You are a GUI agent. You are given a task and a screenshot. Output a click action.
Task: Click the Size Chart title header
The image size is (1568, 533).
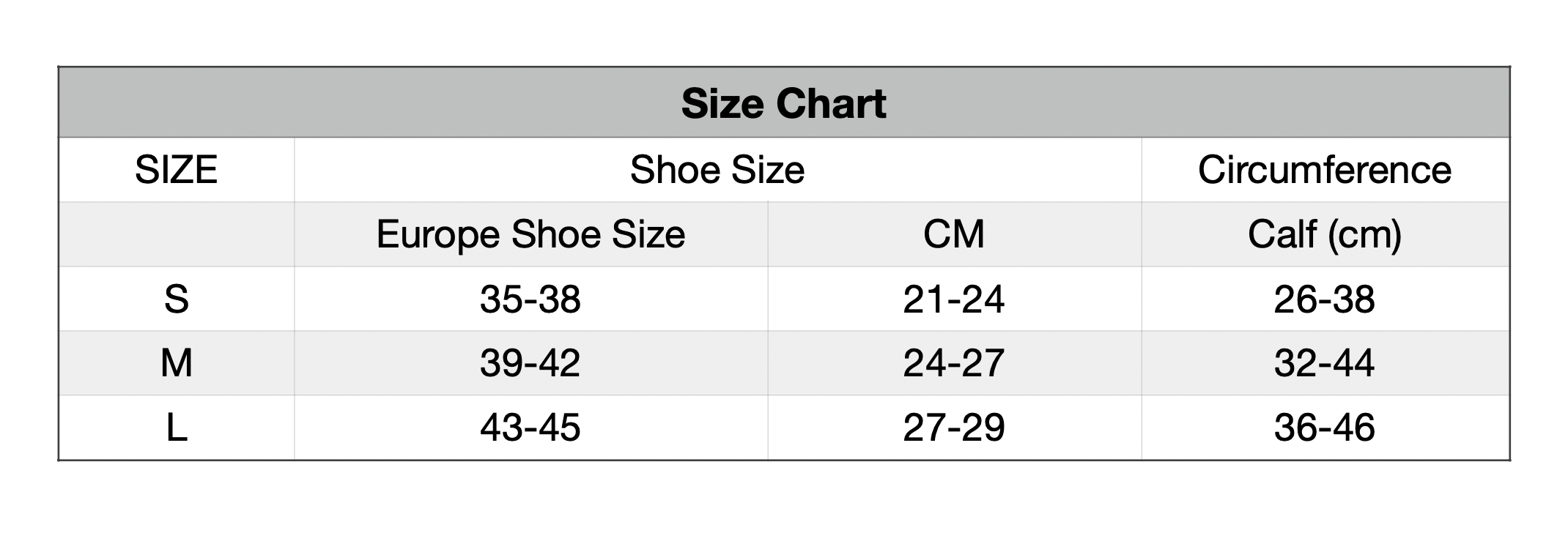pos(783,103)
